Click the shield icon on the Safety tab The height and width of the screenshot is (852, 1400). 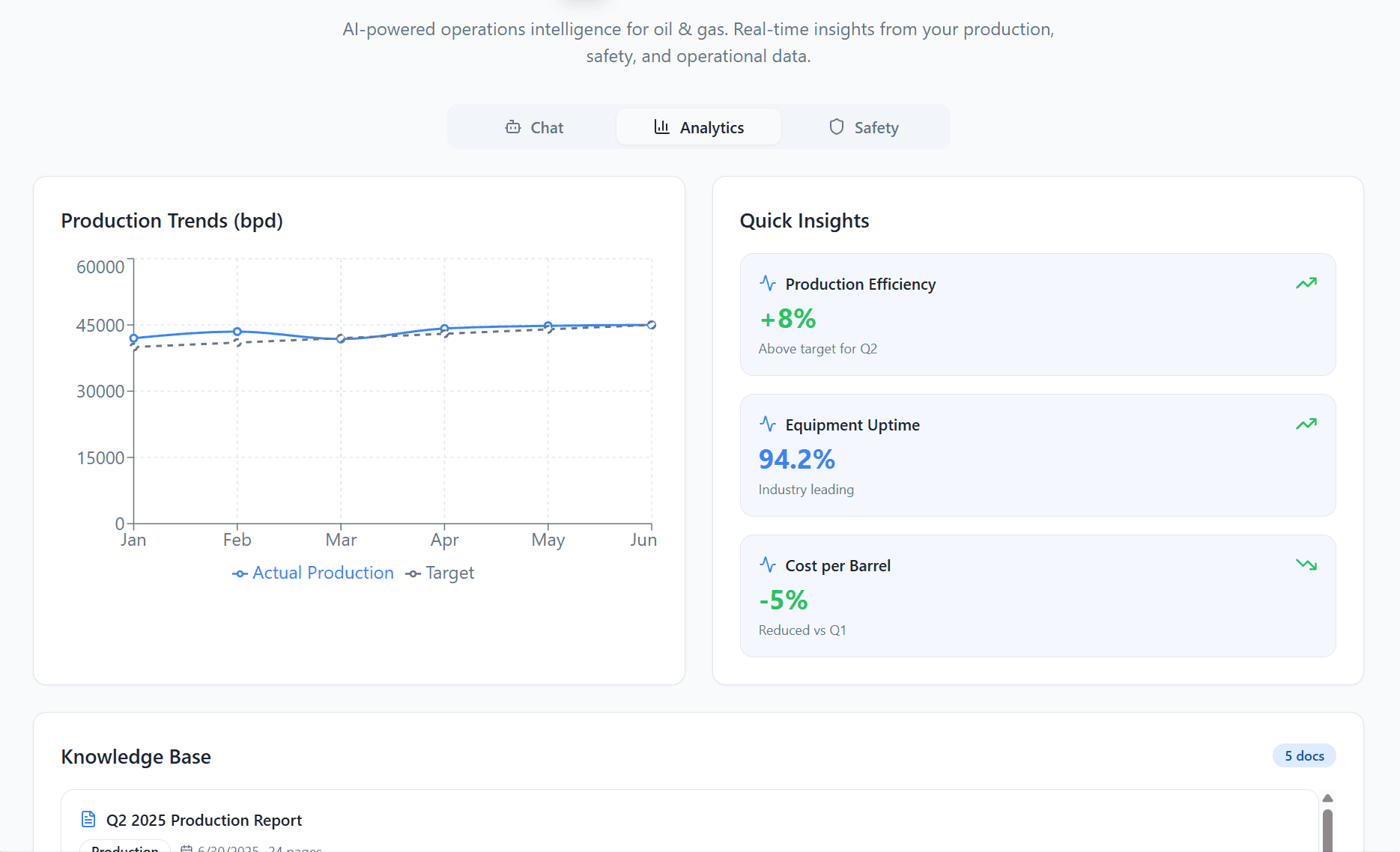(835, 127)
